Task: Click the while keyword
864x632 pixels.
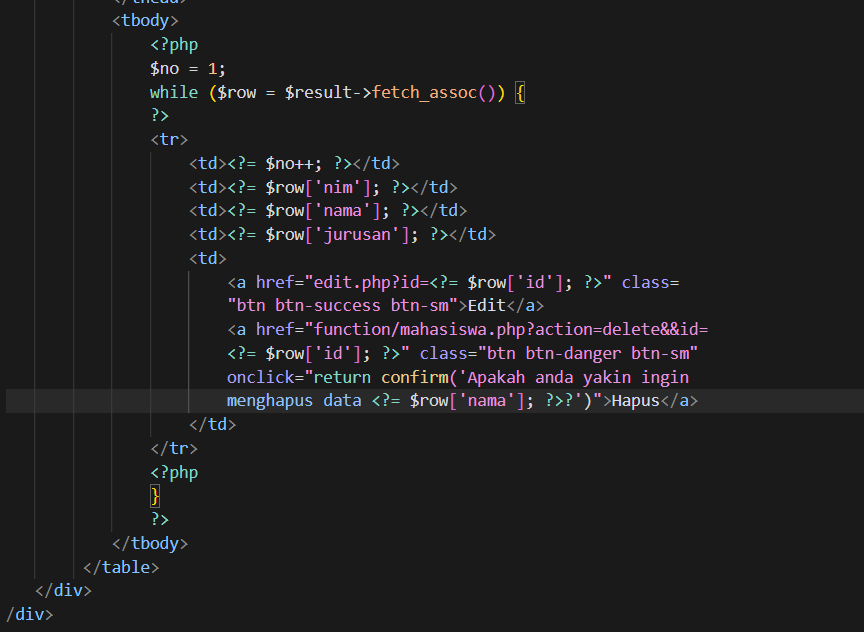Action: click(x=174, y=92)
